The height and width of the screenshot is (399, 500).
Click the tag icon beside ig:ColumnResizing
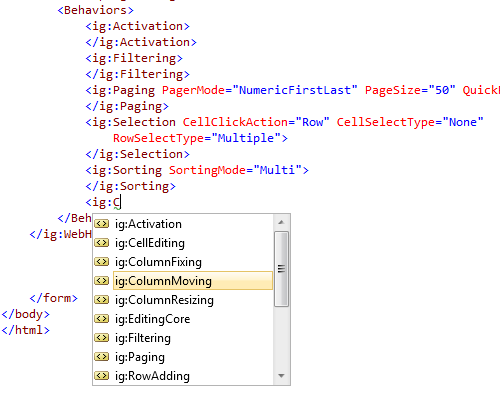pyautogui.click(x=102, y=300)
